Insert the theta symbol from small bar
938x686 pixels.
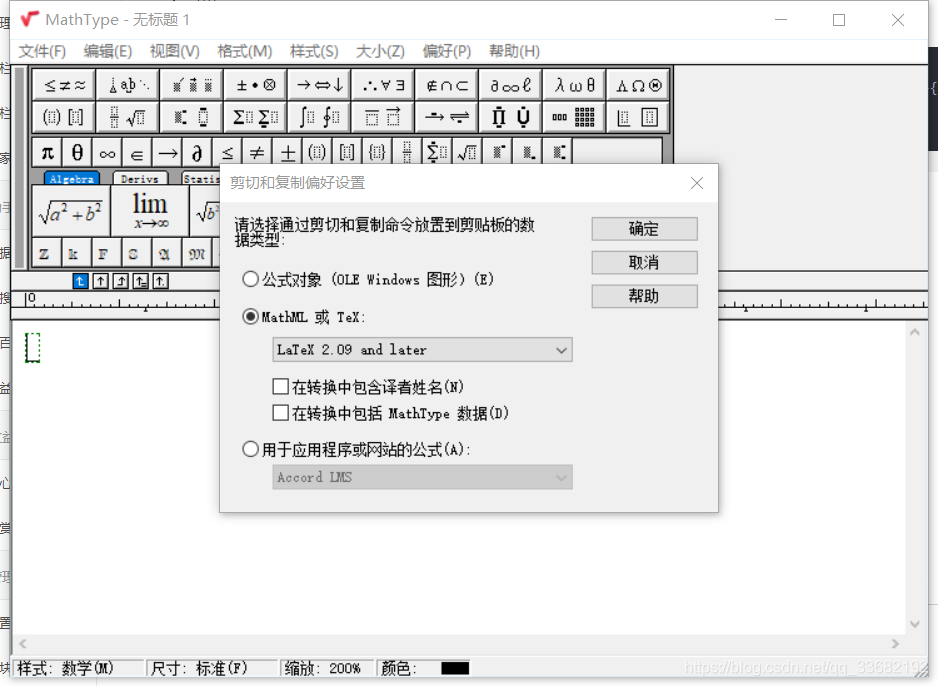click(77, 153)
